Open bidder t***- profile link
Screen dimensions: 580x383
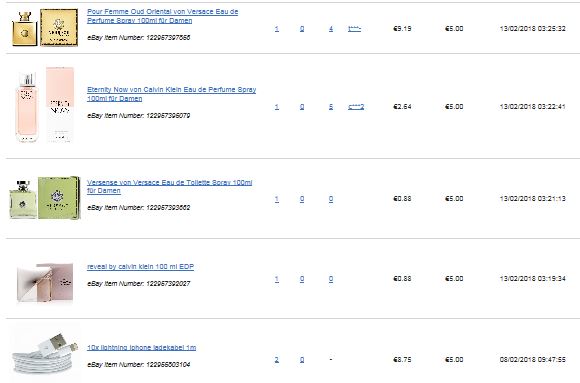[354, 28]
